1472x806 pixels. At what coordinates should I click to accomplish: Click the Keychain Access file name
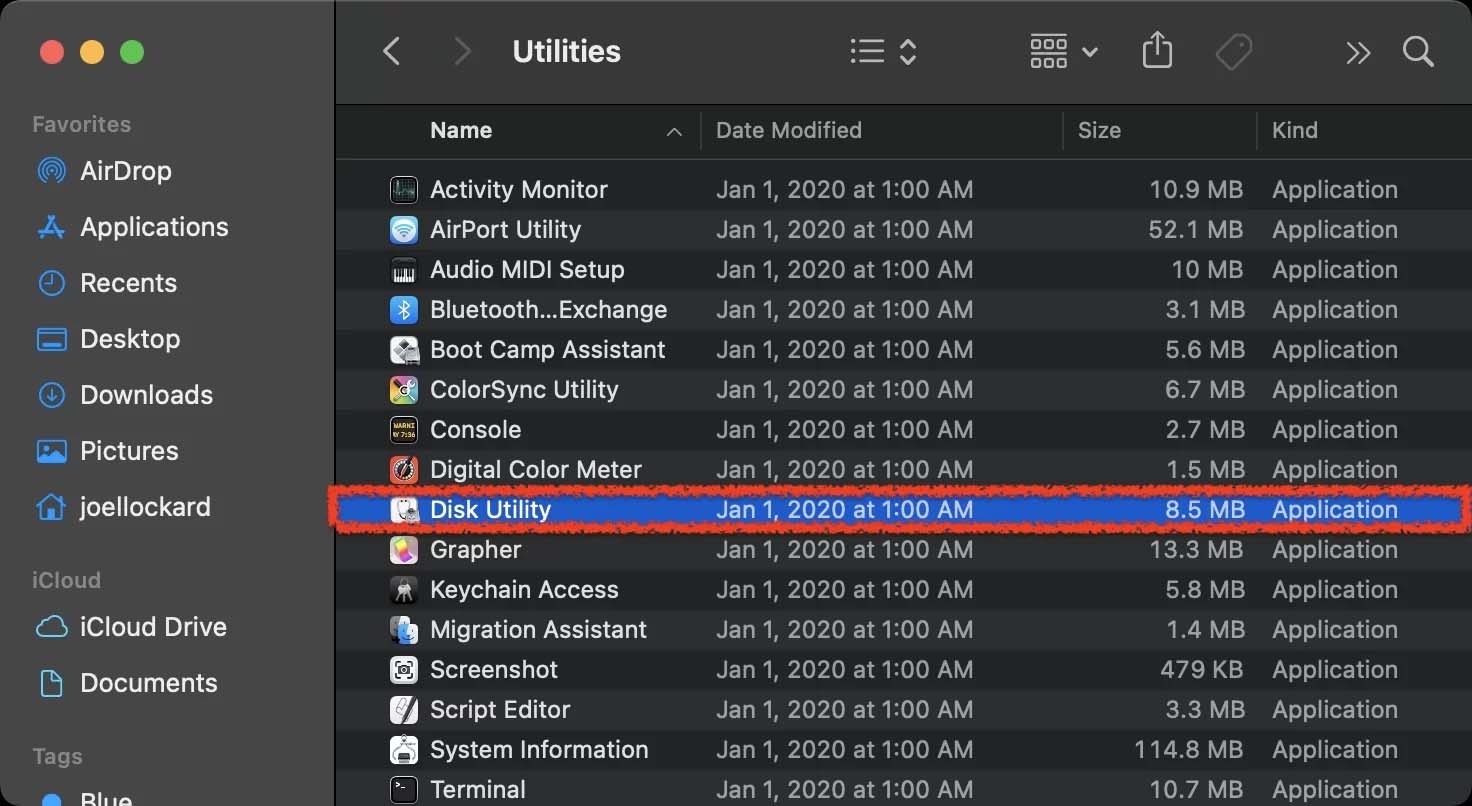[x=524, y=589]
